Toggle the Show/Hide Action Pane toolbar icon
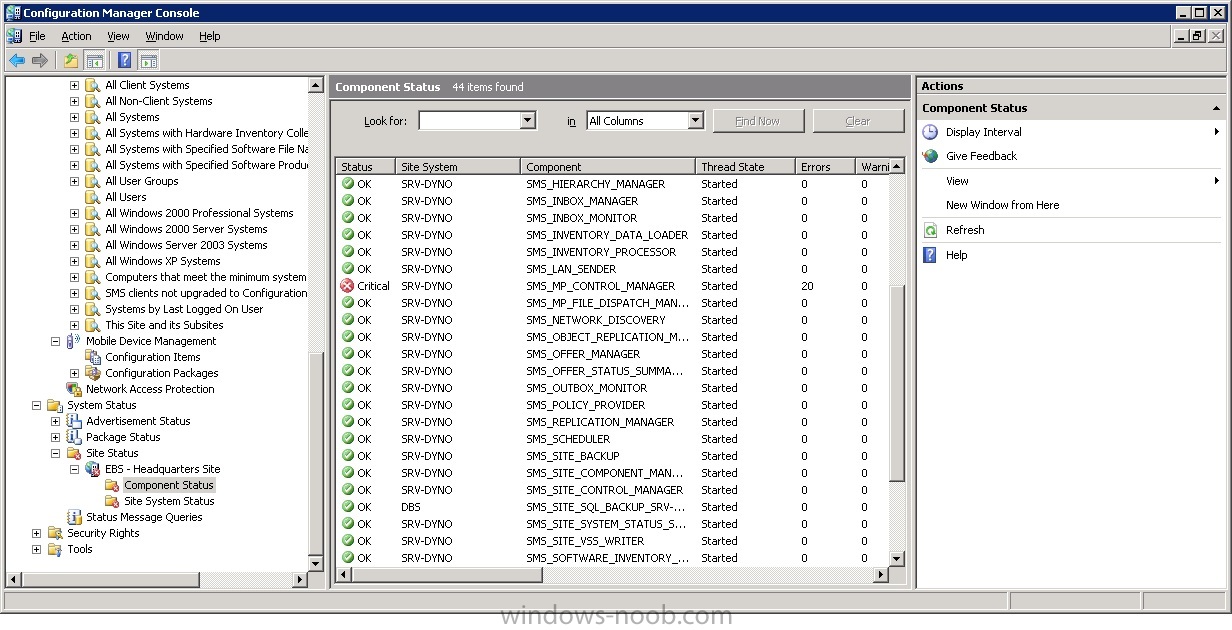Viewport: 1232px width, 630px height. (x=148, y=61)
